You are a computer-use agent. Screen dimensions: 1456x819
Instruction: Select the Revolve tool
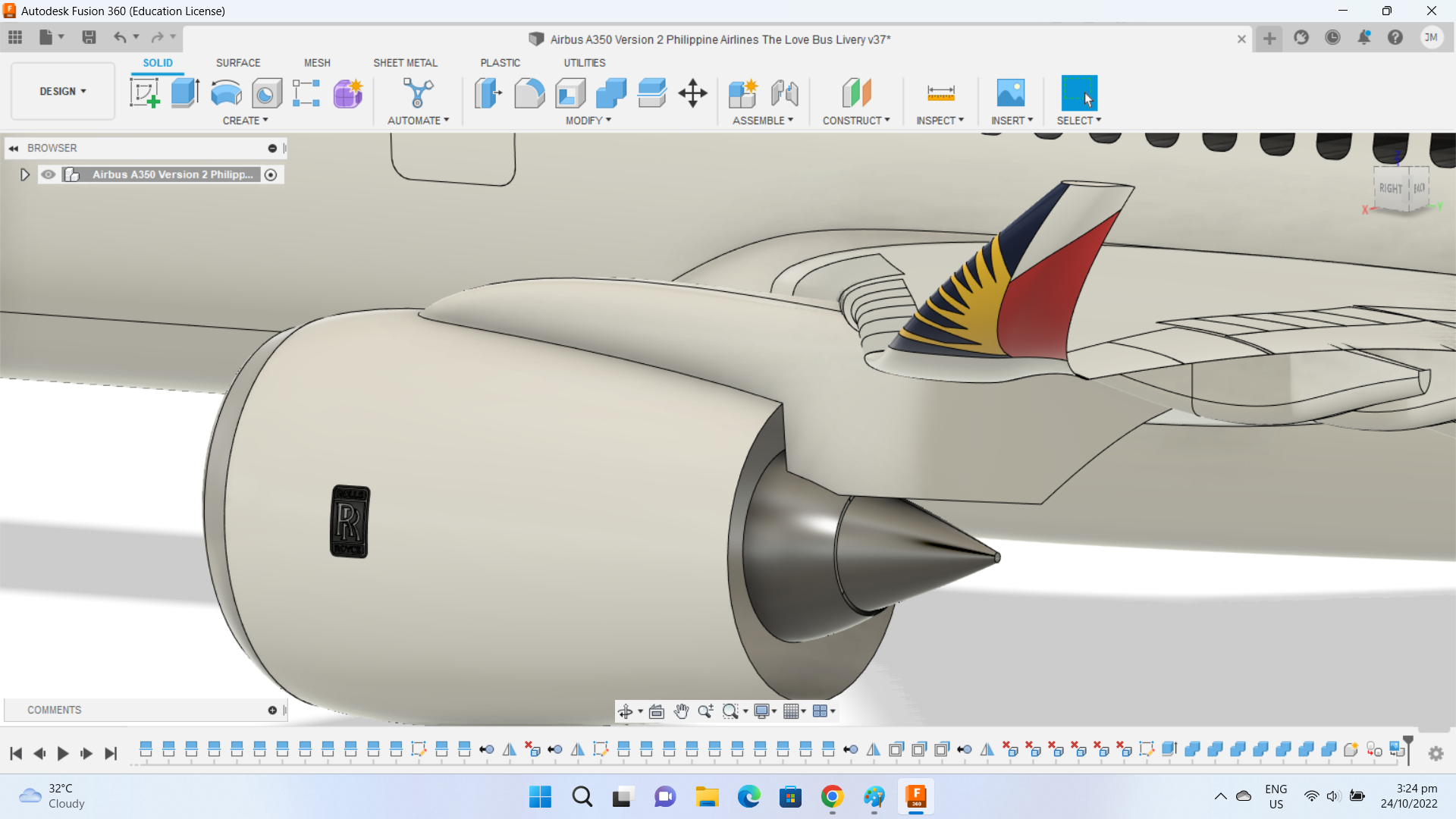(x=226, y=93)
